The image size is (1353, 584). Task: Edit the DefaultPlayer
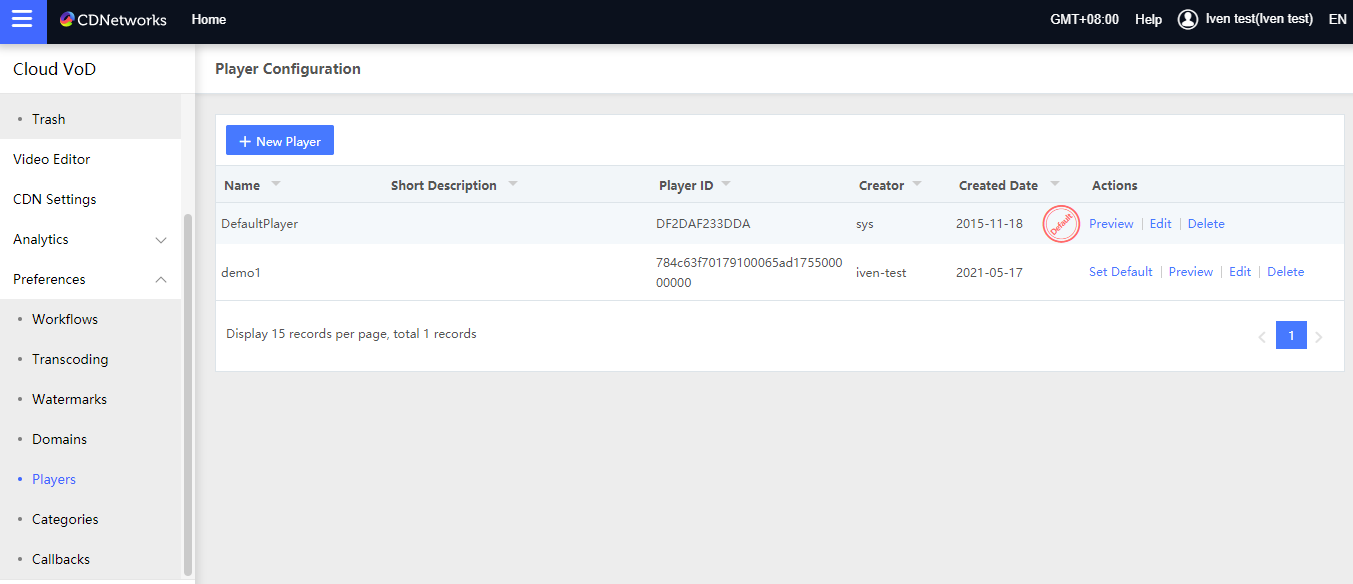pos(1160,224)
